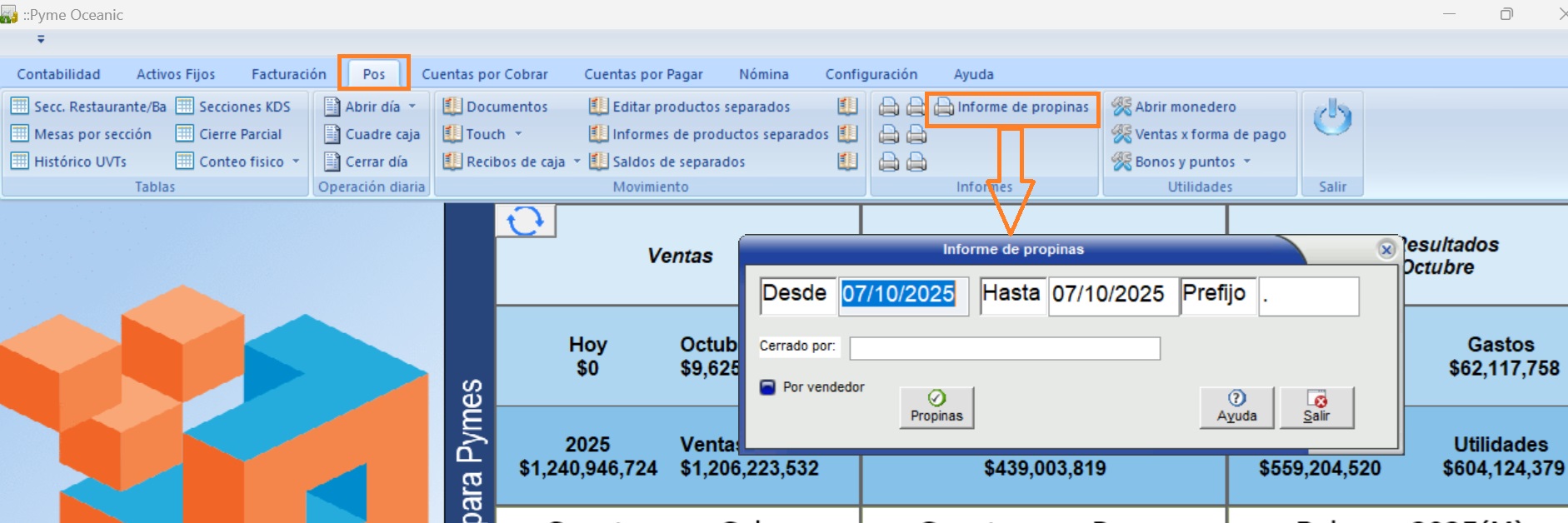Click the Ayuda button in dialog
The width and height of the screenshot is (1568, 523).
coord(1236,407)
